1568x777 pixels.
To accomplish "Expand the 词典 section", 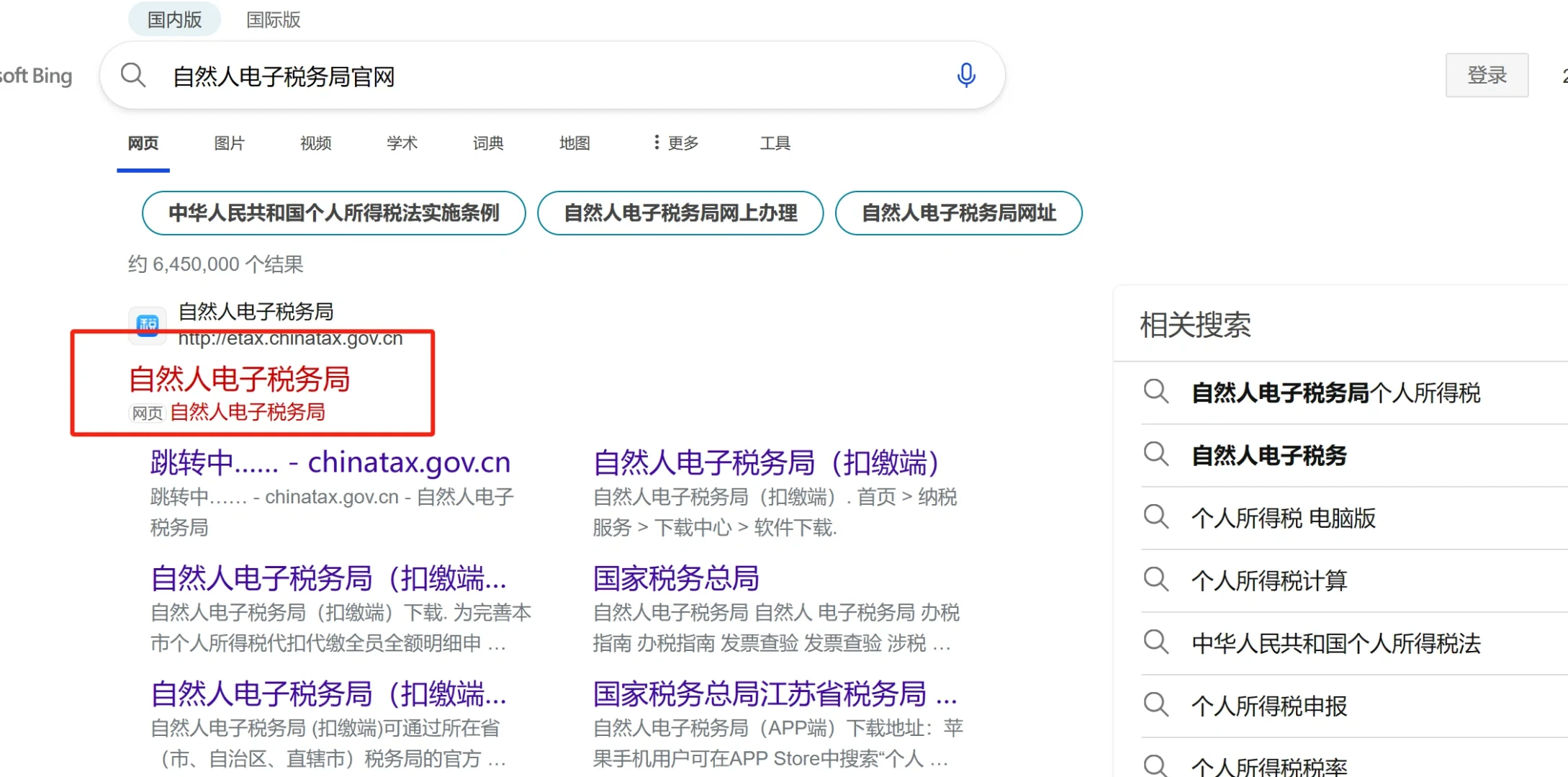I will [487, 143].
